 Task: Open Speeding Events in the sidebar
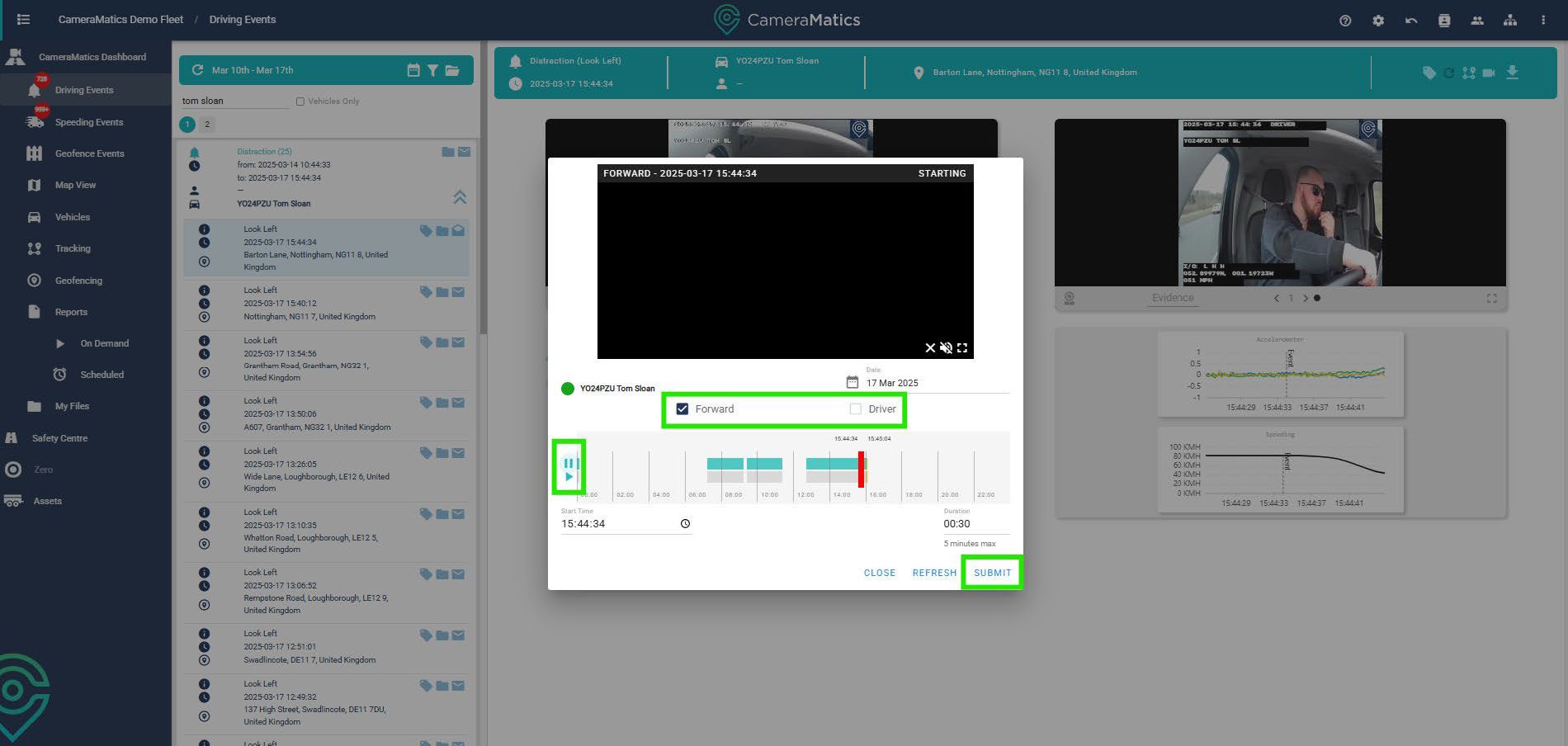[x=88, y=122]
